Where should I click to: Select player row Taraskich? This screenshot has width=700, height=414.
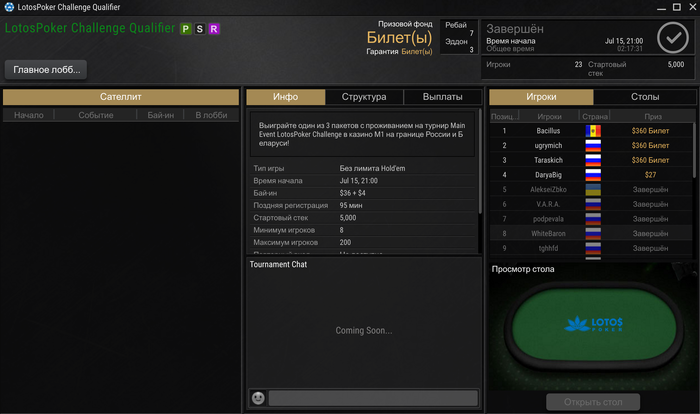click(x=591, y=160)
